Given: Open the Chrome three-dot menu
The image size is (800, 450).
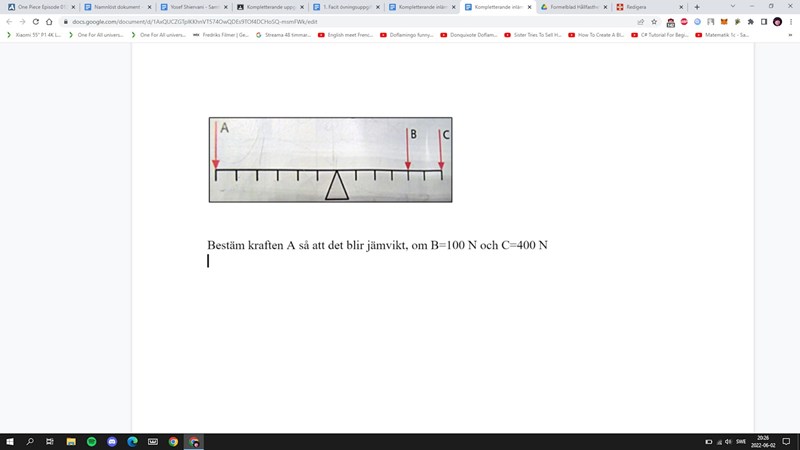Looking at the screenshot, I should [x=790, y=21].
